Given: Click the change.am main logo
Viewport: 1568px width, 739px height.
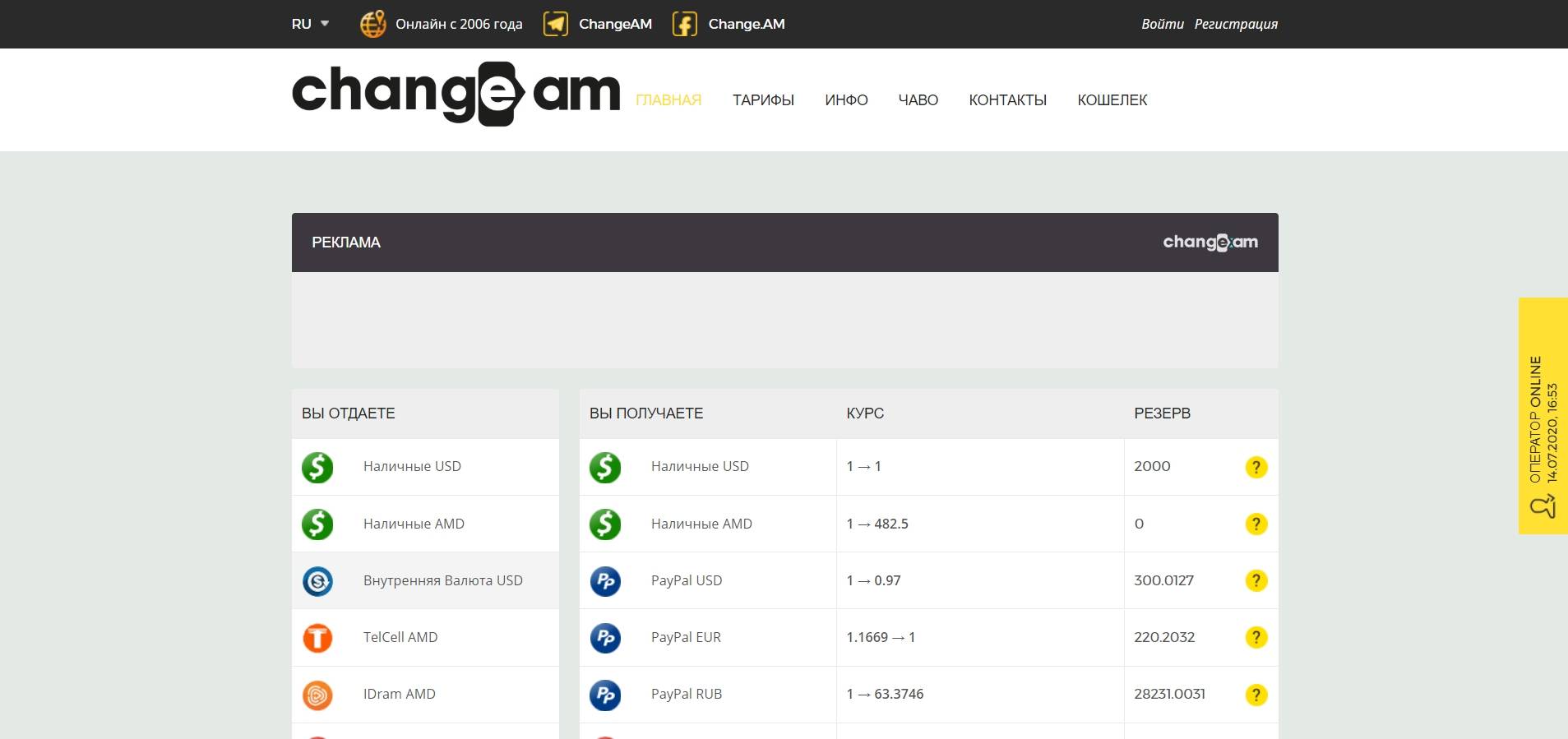Looking at the screenshot, I should tap(456, 94).
